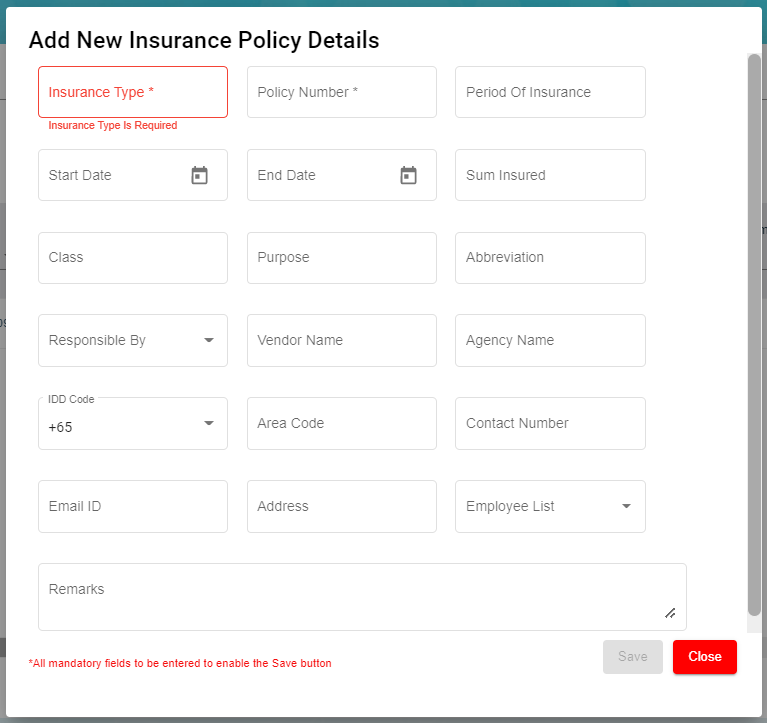Open the Start Date calendar picker
Screen dimensions: 767x723
pyautogui.click(x=199, y=176)
